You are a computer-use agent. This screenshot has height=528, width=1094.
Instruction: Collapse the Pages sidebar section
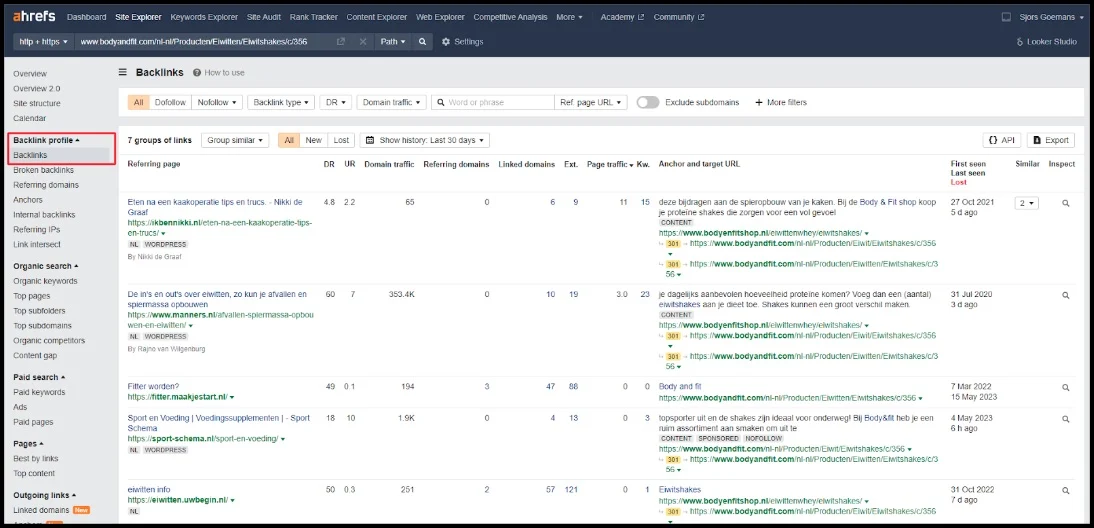click(x=29, y=444)
